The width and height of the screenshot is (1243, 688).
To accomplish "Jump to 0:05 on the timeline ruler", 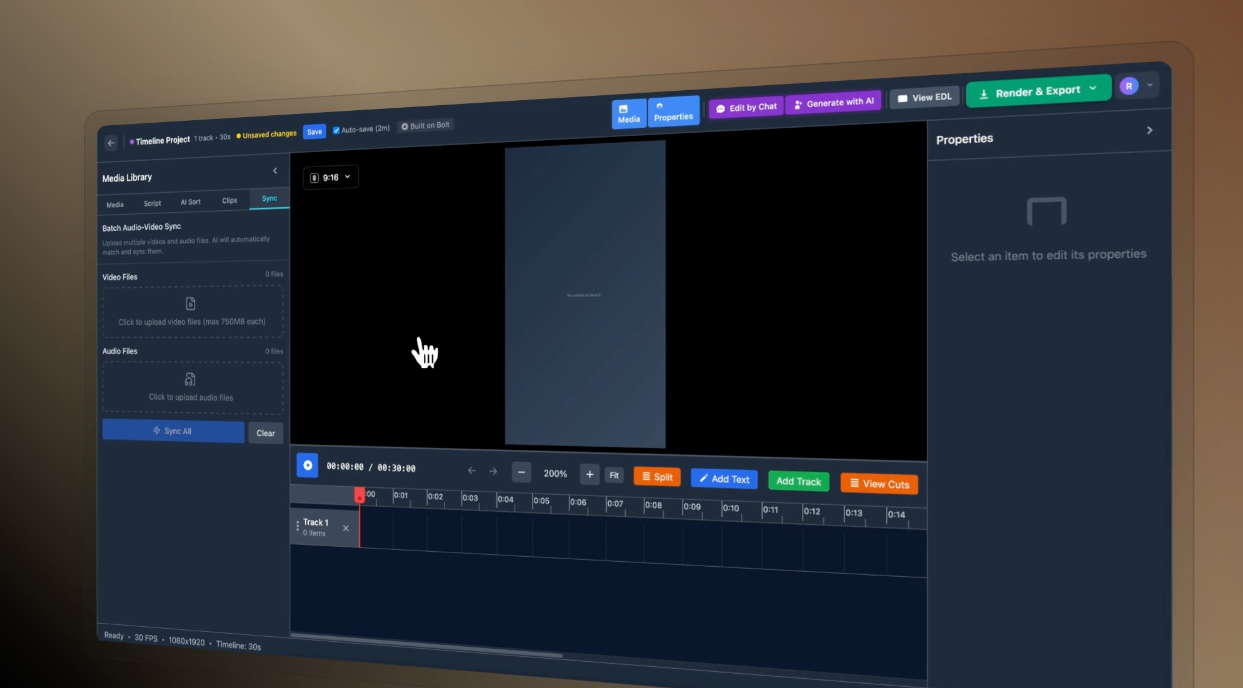I will (x=541, y=501).
